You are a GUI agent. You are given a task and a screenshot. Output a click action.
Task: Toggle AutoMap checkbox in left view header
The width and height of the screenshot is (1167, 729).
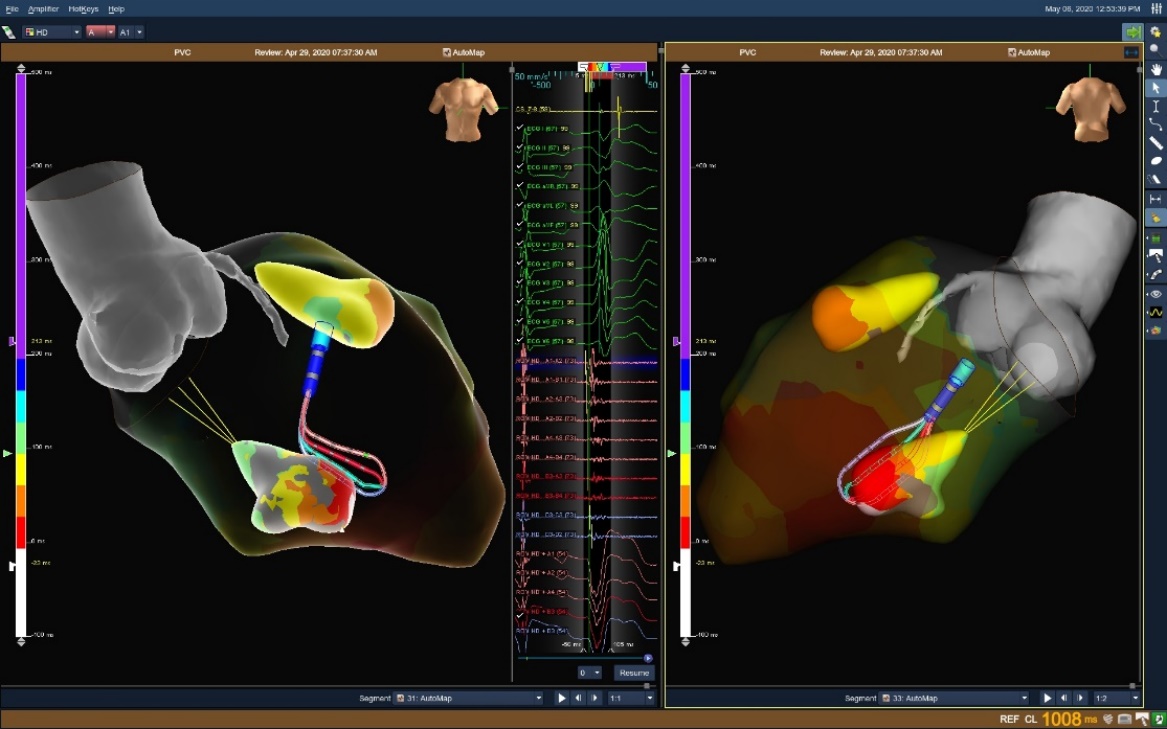click(x=447, y=53)
